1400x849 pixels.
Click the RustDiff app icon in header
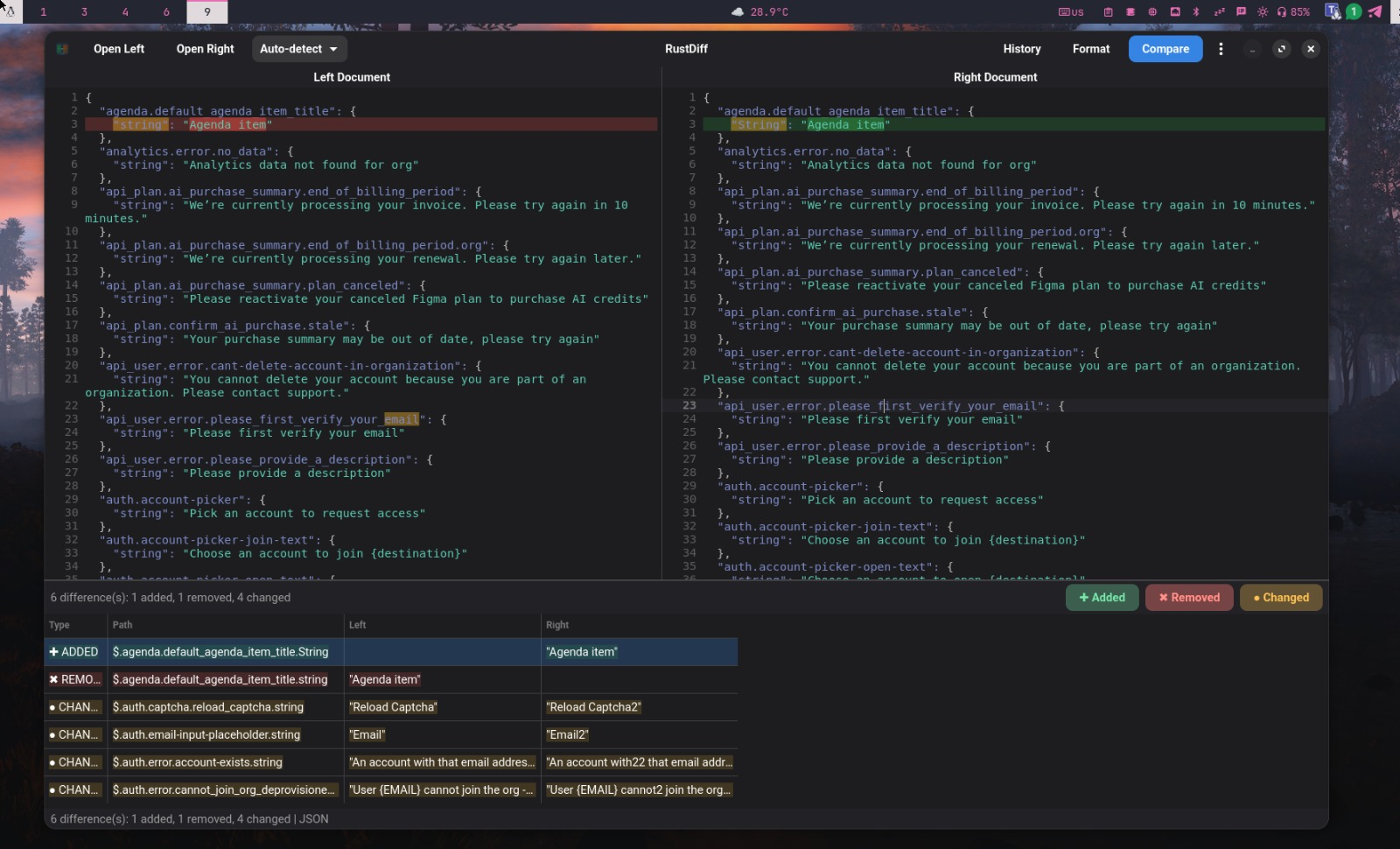click(x=62, y=49)
